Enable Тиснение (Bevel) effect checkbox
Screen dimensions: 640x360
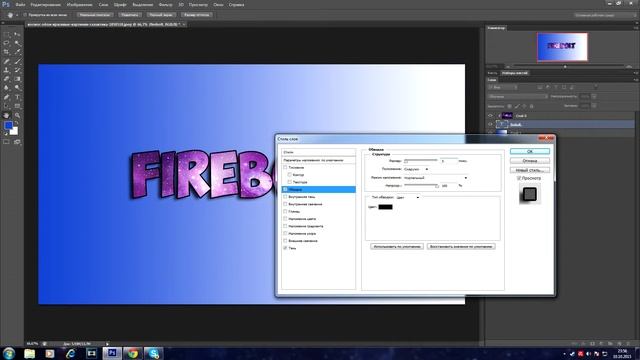point(285,167)
